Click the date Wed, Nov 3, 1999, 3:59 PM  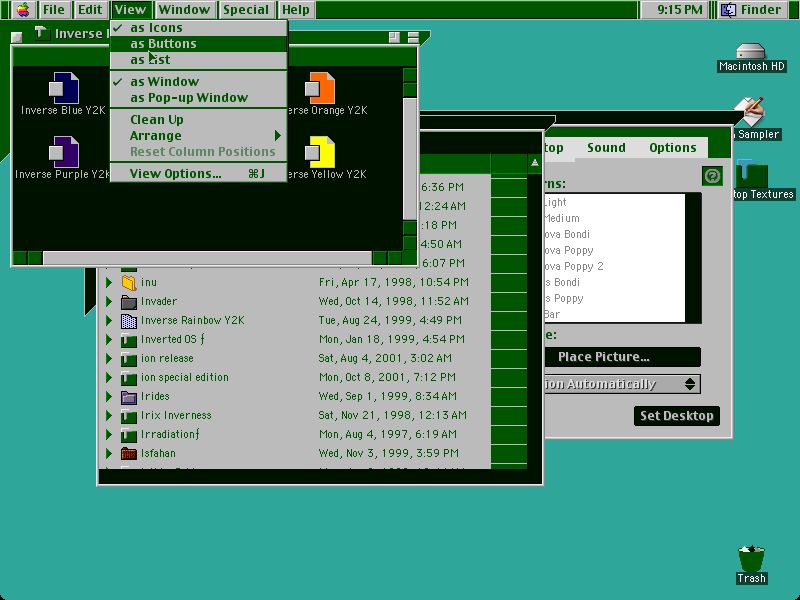click(389, 454)
